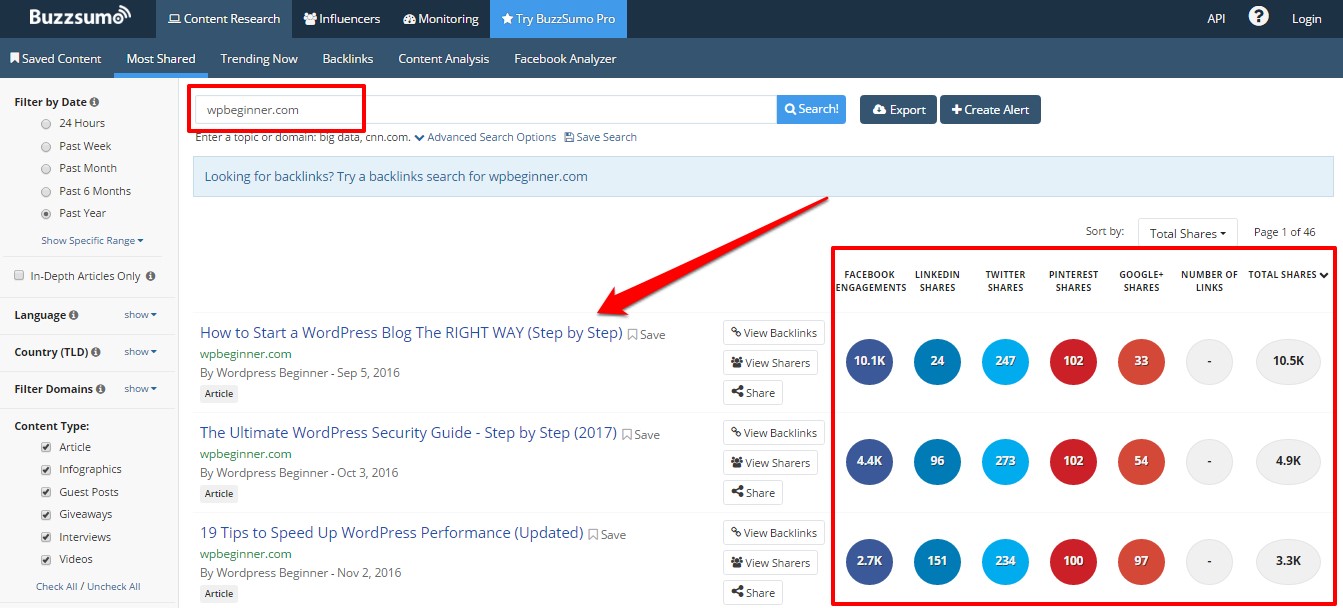Click the Search! button
Image resolution: width=1343 pixels, height=608 pixels.
[x=811, y=109]
